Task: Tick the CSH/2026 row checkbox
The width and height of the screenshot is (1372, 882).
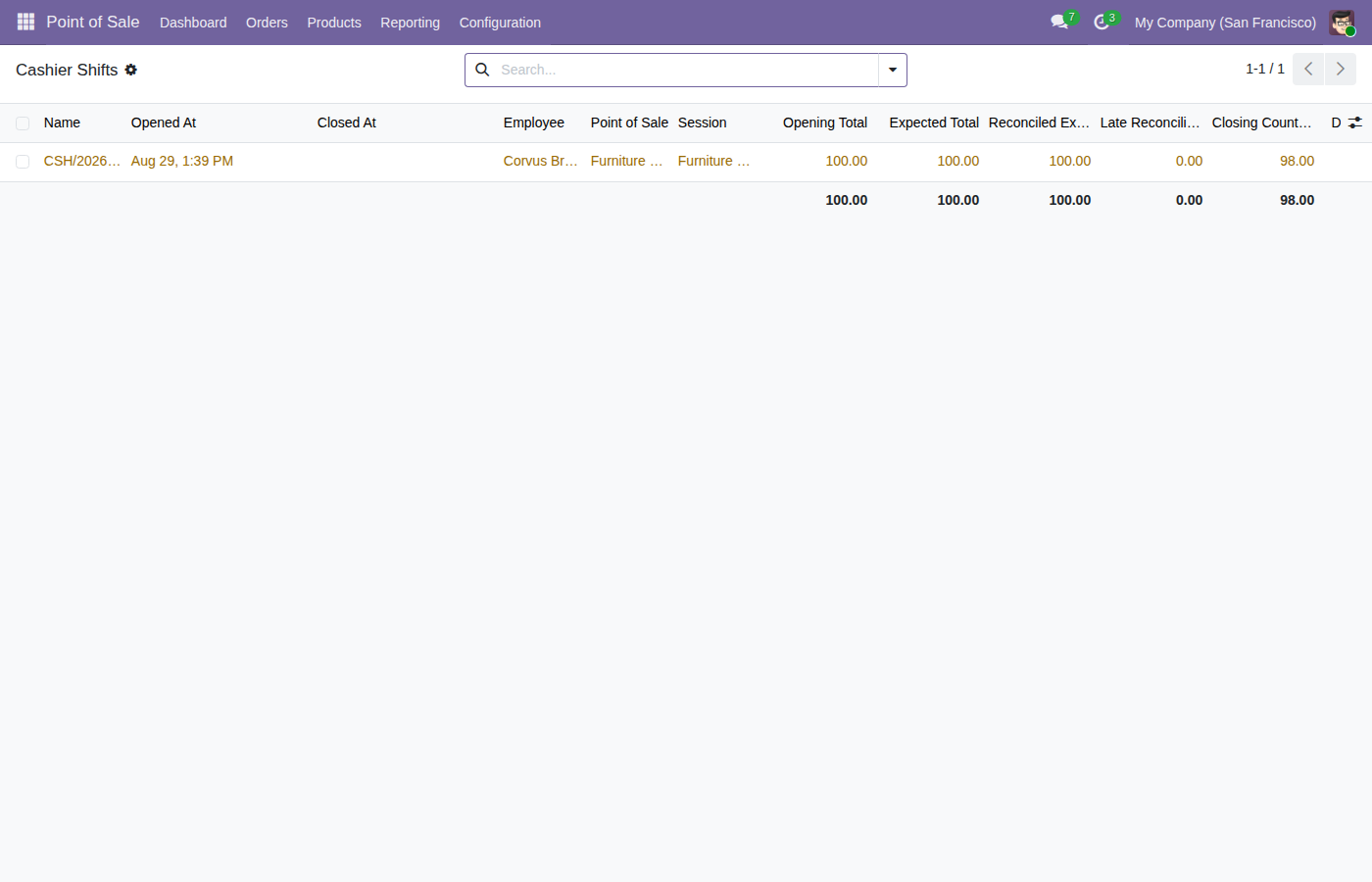Action: coord(23,162)
